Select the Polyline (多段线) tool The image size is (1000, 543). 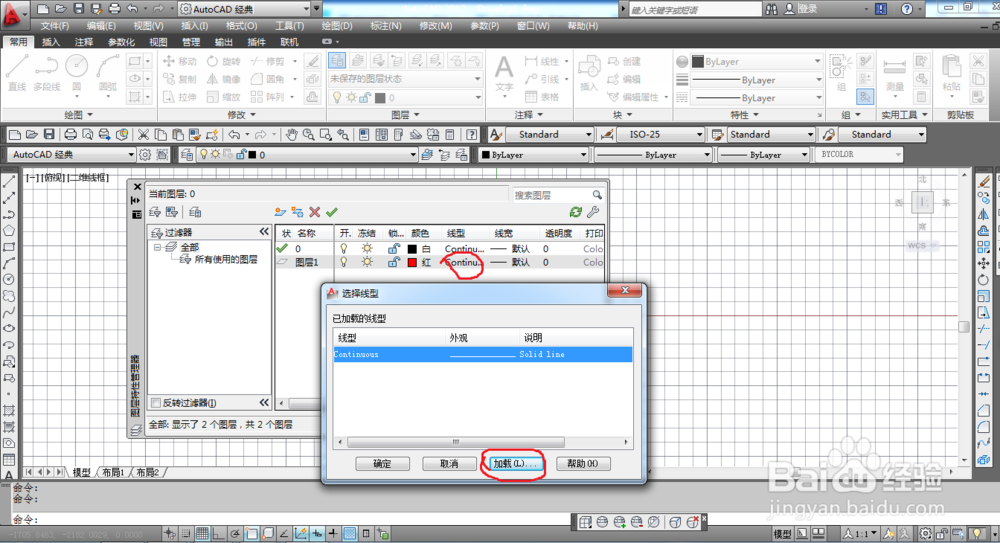click(47, 72)
